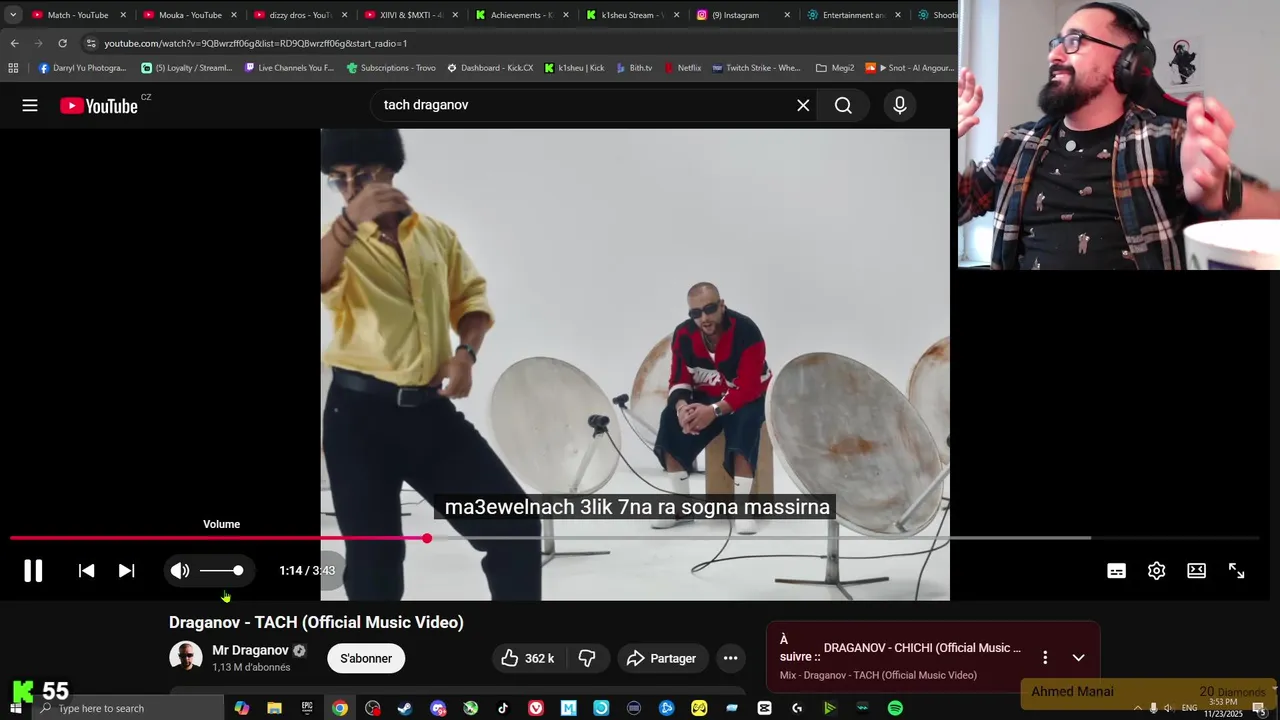This screenshot has height=720, width=1280.
Task: Reload the page with refresh icon
Action: click(62, 43)
